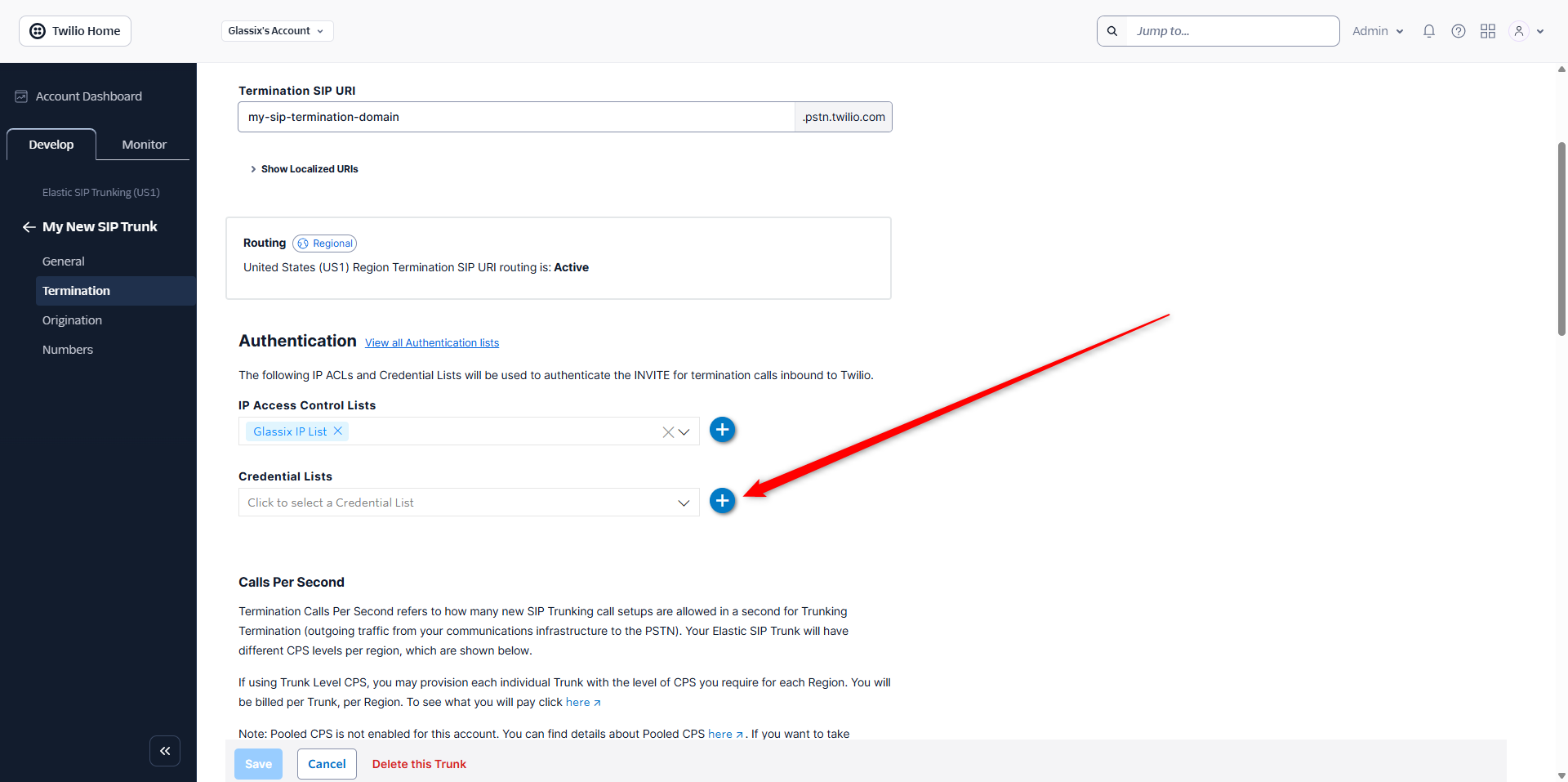Screen dimensions: 1568x782
Task: Open the Admin dropdown menu
Action: [x=1378, y=31]
